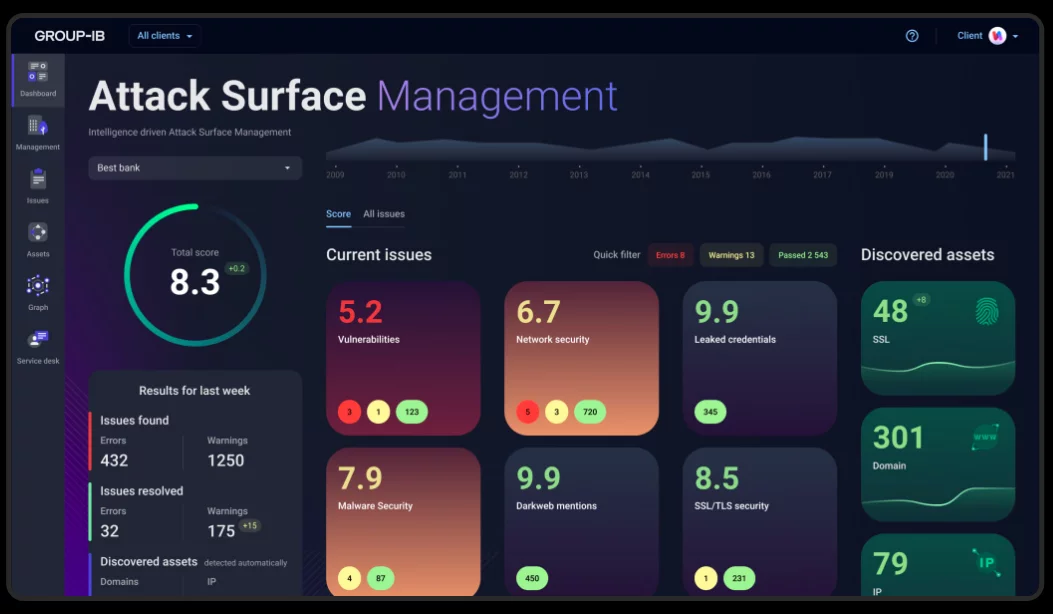Expand the Best bank selector
The image size is (1053, 614).
click(195, 168)
